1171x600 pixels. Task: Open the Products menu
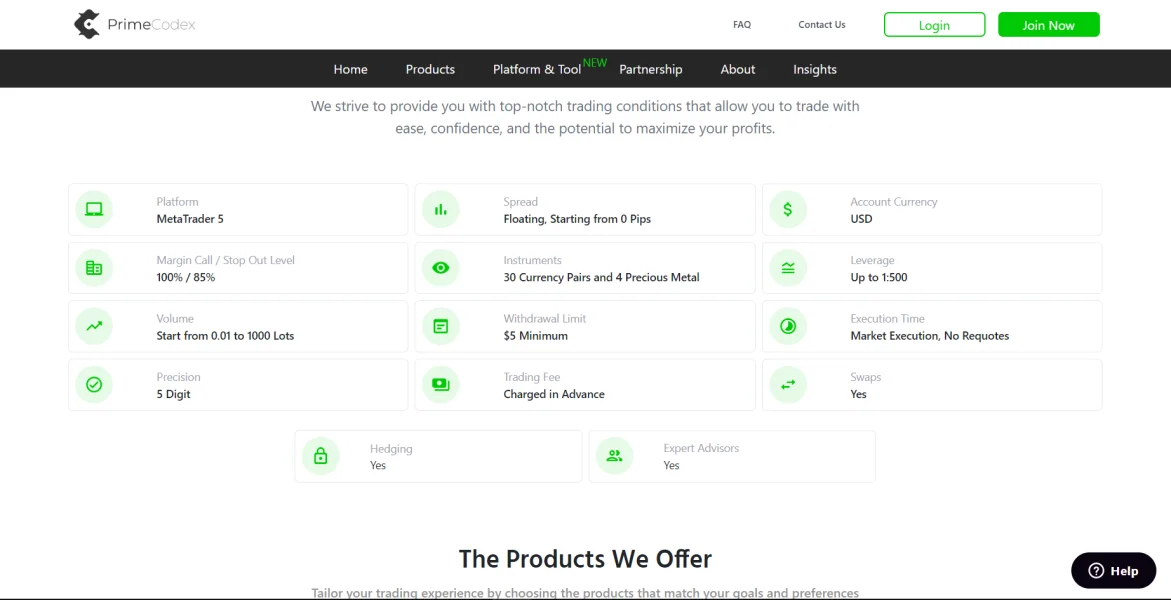pyautogui.click(x=430, y=69)
